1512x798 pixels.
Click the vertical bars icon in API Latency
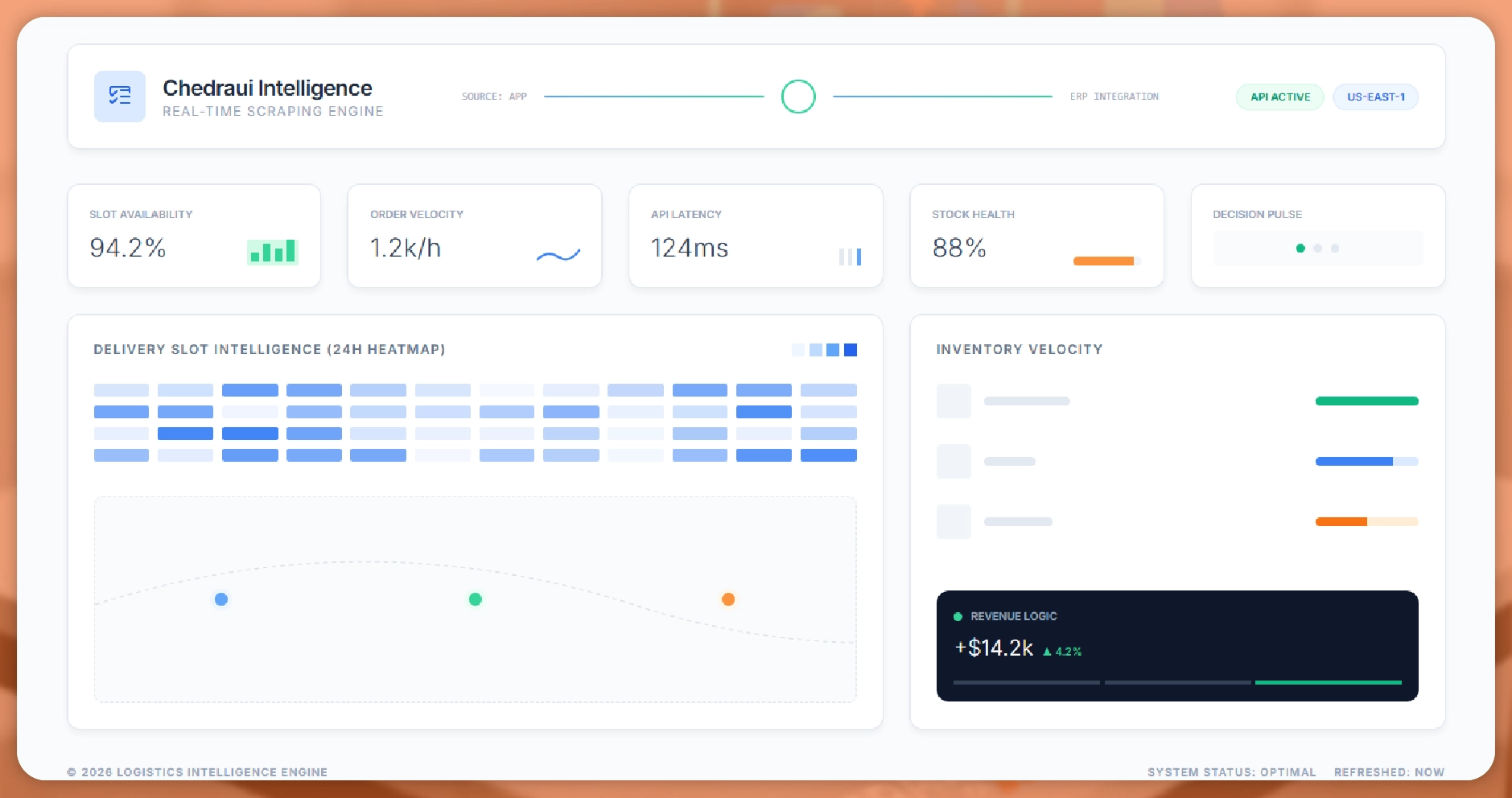850,257
